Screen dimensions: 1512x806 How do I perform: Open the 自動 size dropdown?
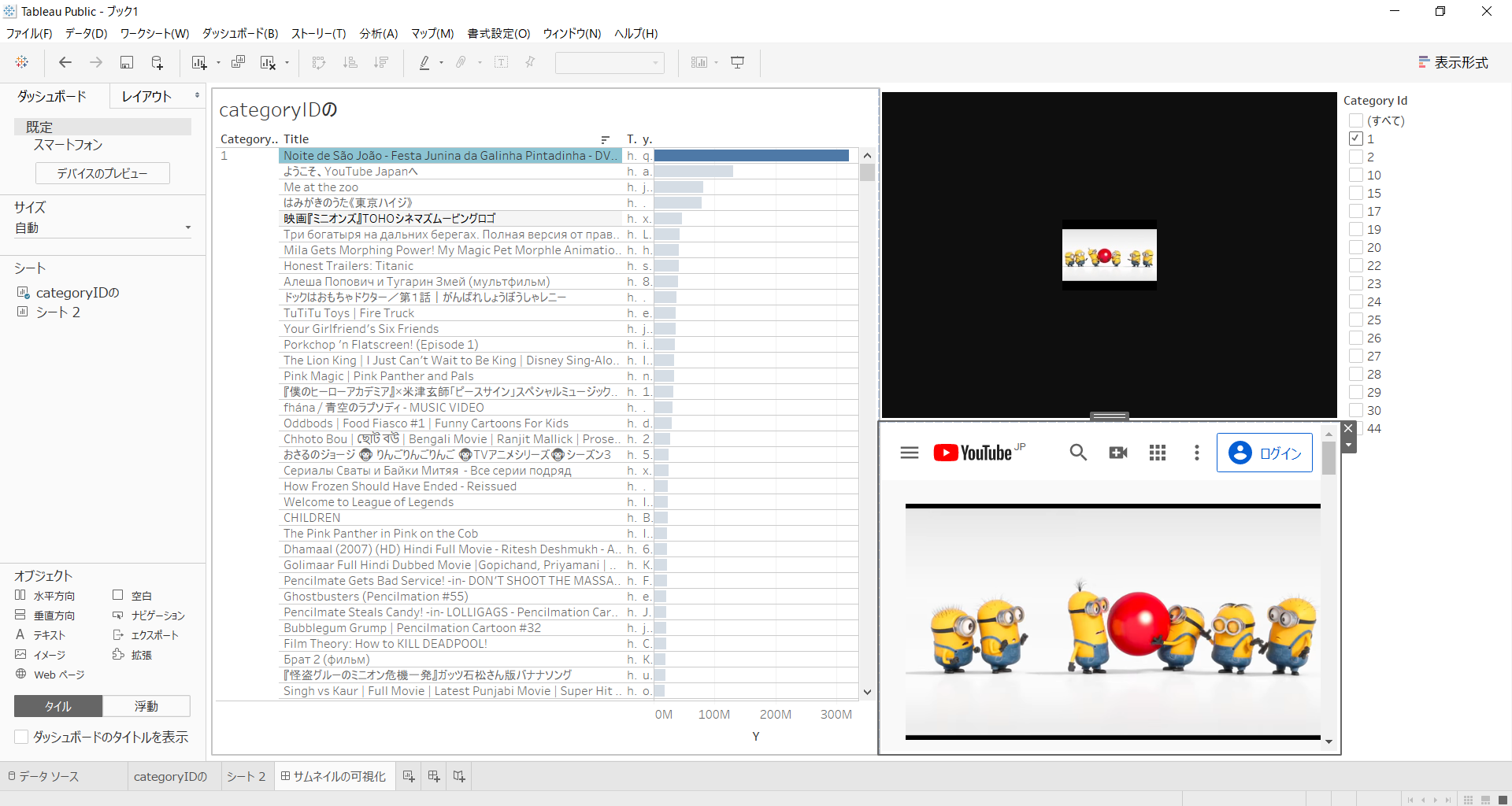pos(102,227)
